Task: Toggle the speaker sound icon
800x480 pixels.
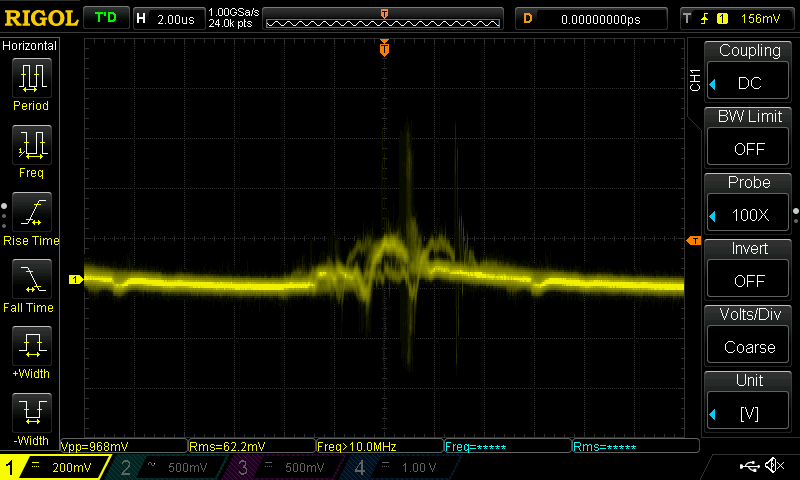Action: pos(774,465)
